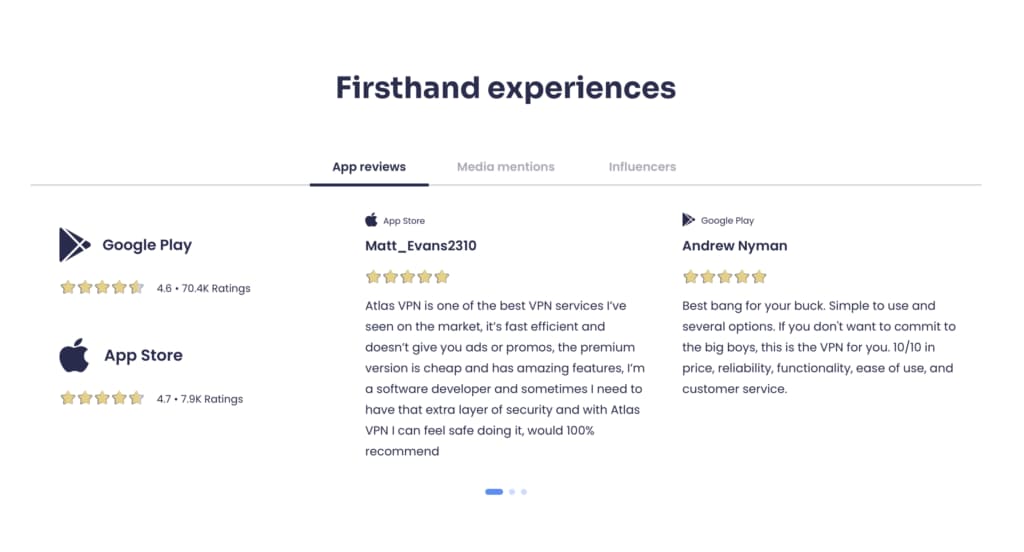Click the 7.9K Ratings text

pyautogui.click(x=212, y=399)
